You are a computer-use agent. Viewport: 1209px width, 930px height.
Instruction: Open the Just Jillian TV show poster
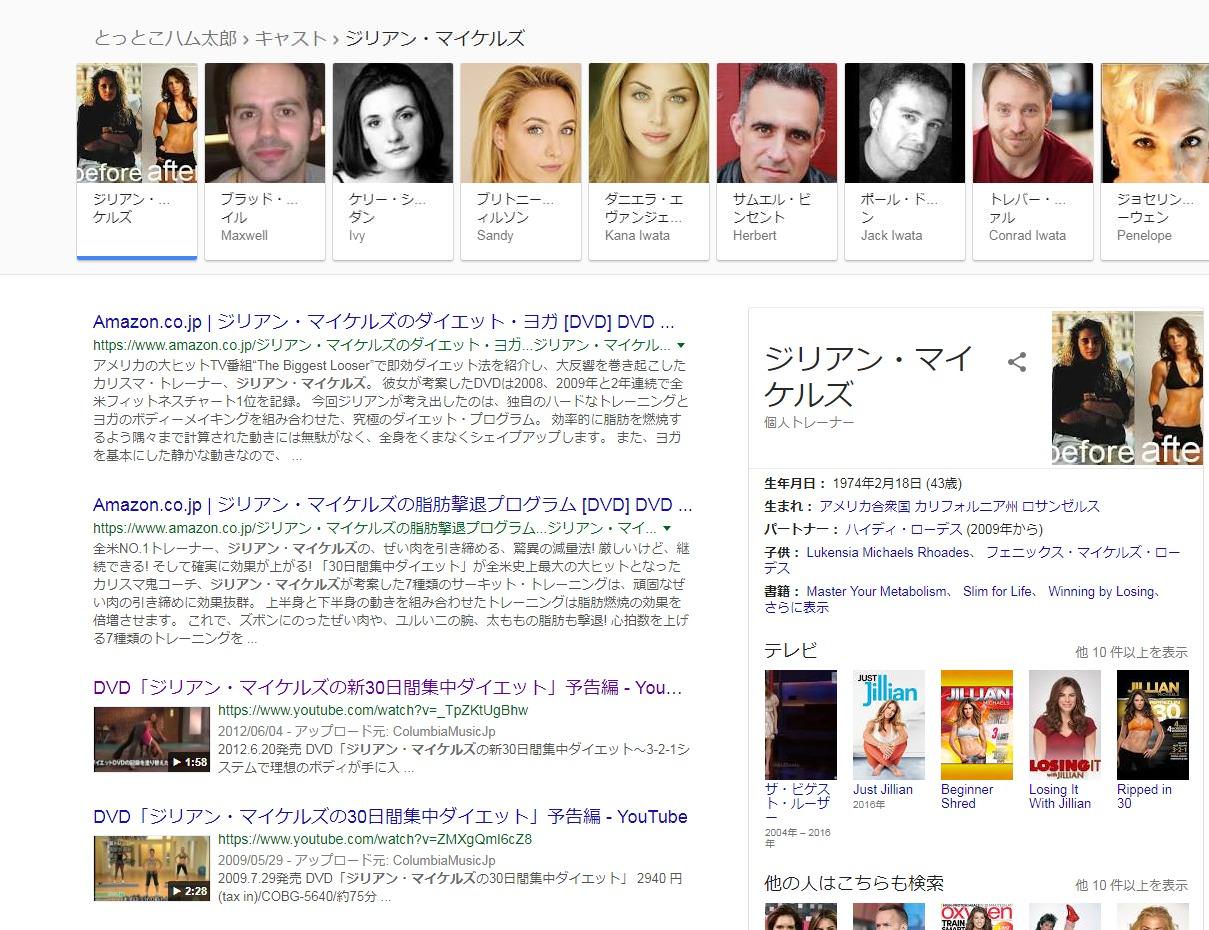pos(889,725)
